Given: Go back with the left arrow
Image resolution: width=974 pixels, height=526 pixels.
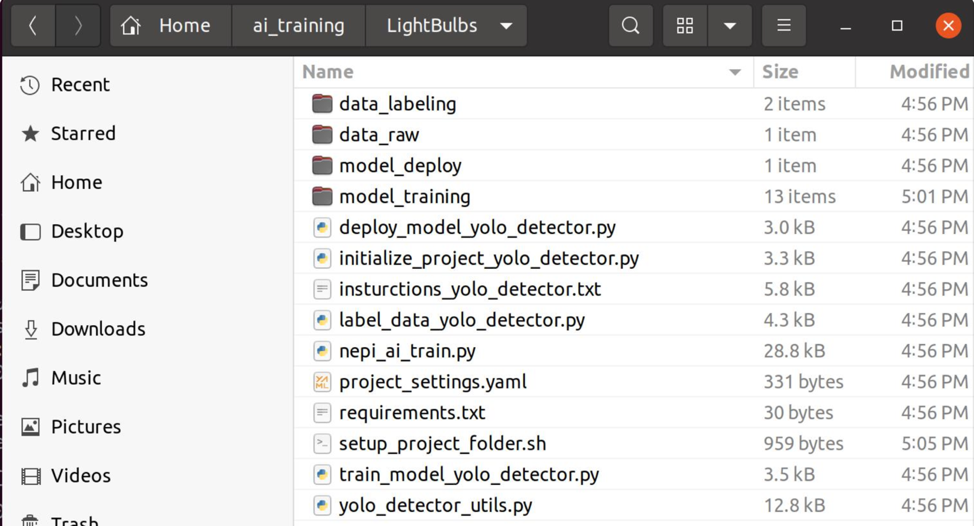Looking at the screenshot, I should point(33,26).
